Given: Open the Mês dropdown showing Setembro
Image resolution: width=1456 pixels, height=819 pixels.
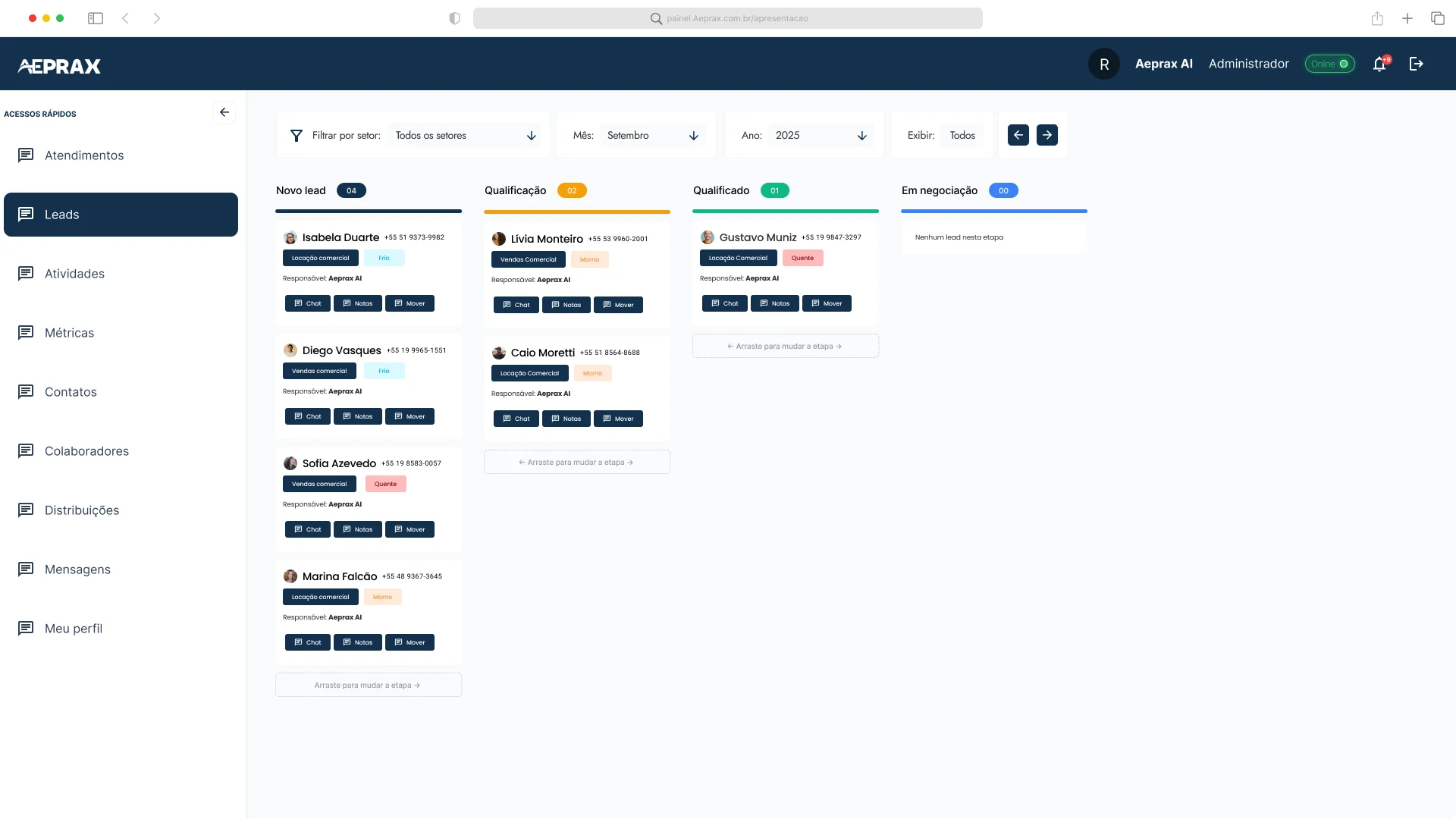Looking at the screenshot, I should 652,136.
